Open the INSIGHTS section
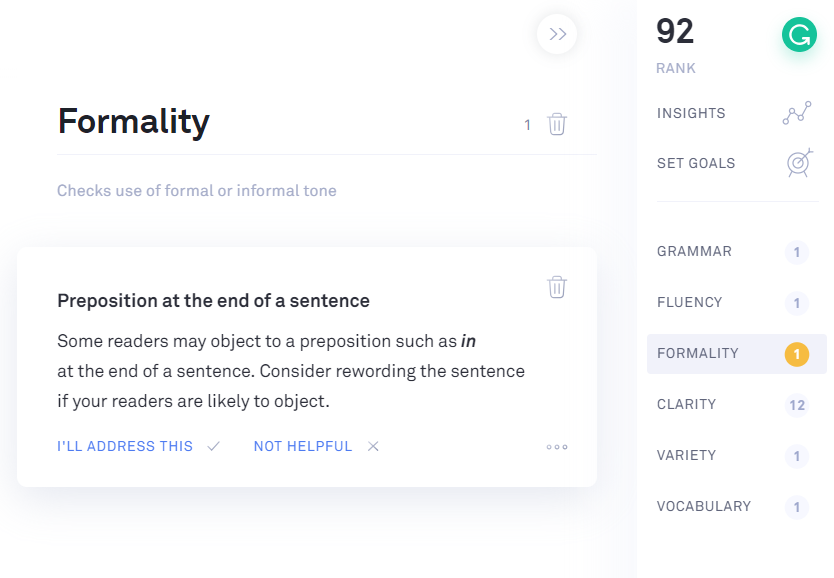Screen dimensions: 834x578 tap(691, 113)
